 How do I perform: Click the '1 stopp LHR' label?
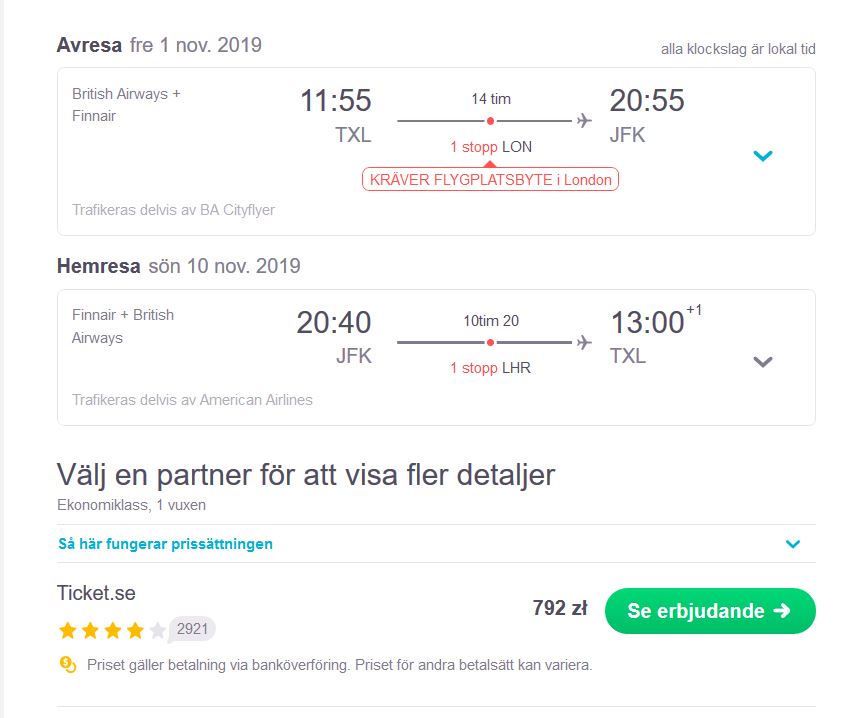491,368
